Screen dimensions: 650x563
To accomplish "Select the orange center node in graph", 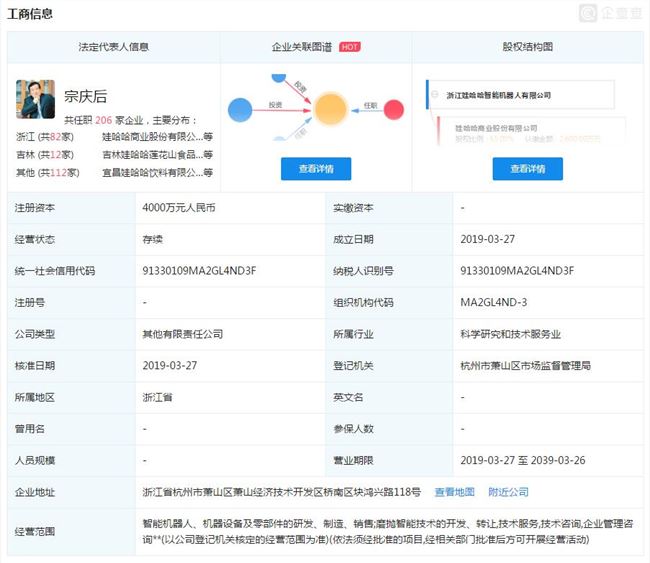I will pyautogui.click(x=330, y=109).
